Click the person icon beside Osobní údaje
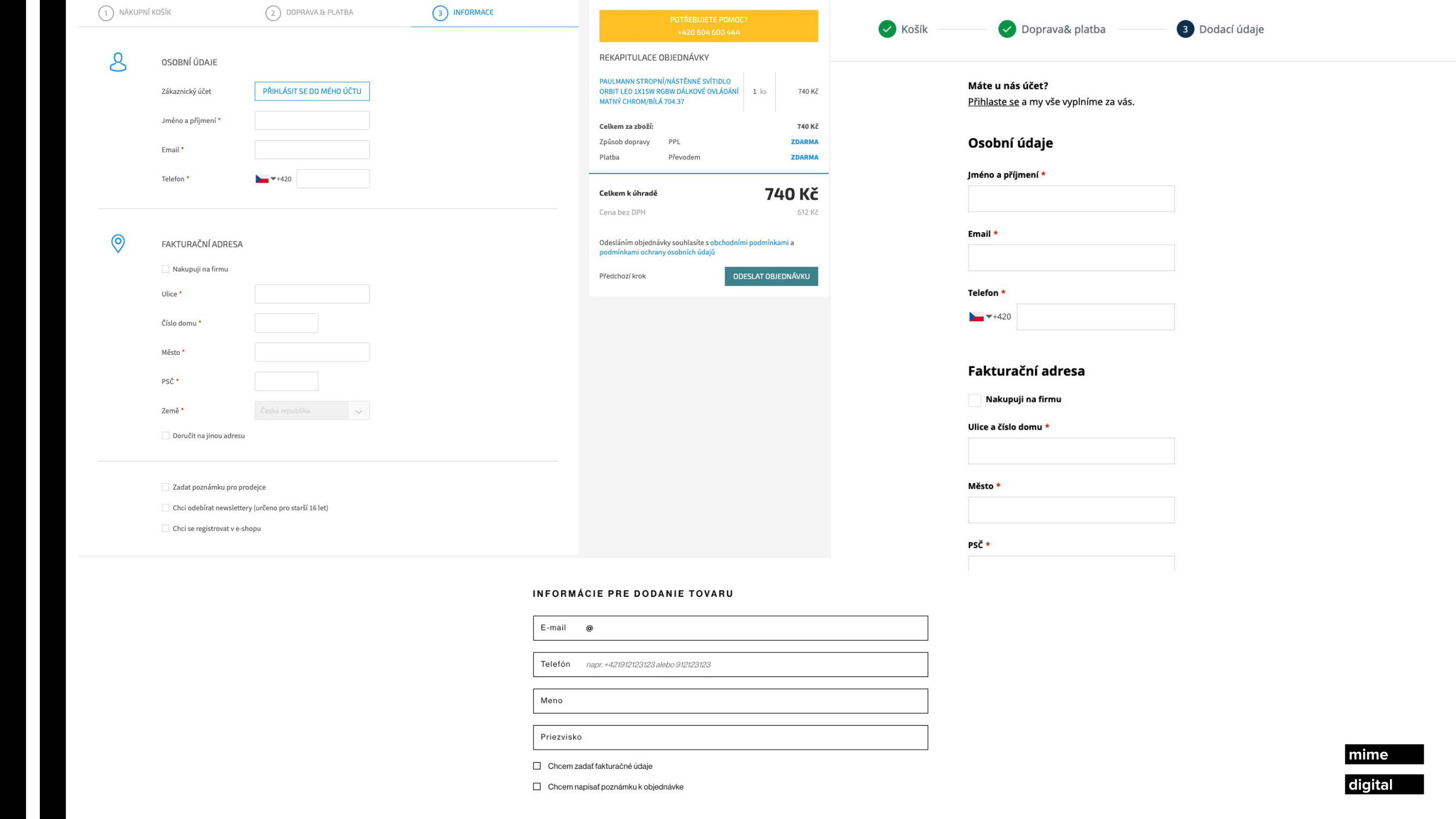The image size is (1456, 819). (117, 62)
